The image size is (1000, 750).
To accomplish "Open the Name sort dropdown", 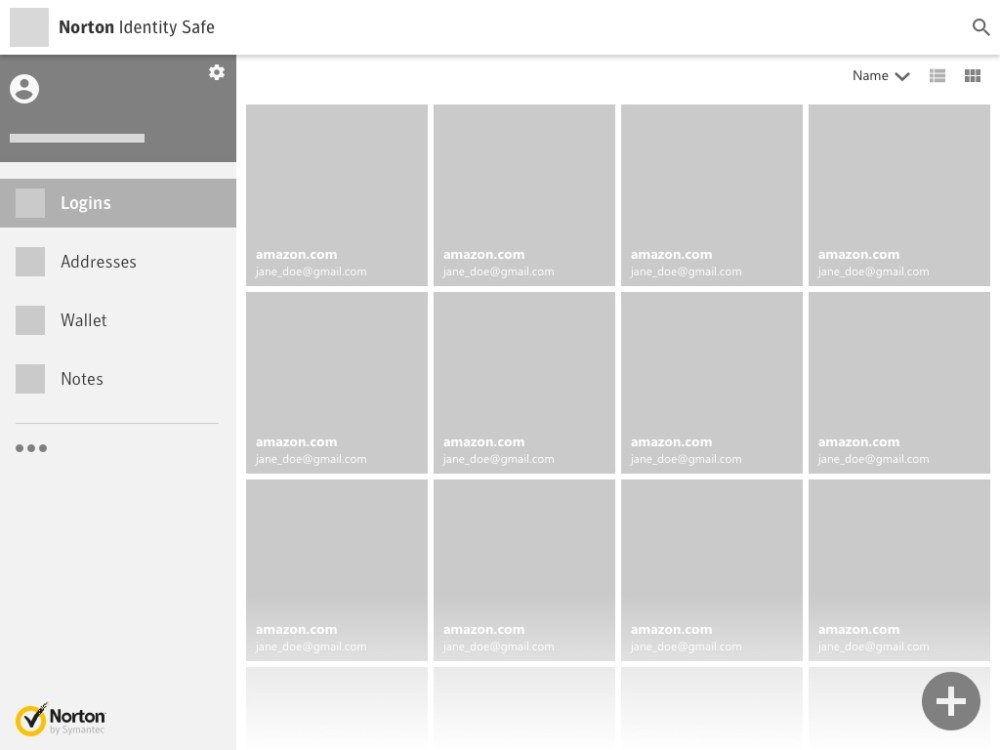I will click(x=870, y=76).
